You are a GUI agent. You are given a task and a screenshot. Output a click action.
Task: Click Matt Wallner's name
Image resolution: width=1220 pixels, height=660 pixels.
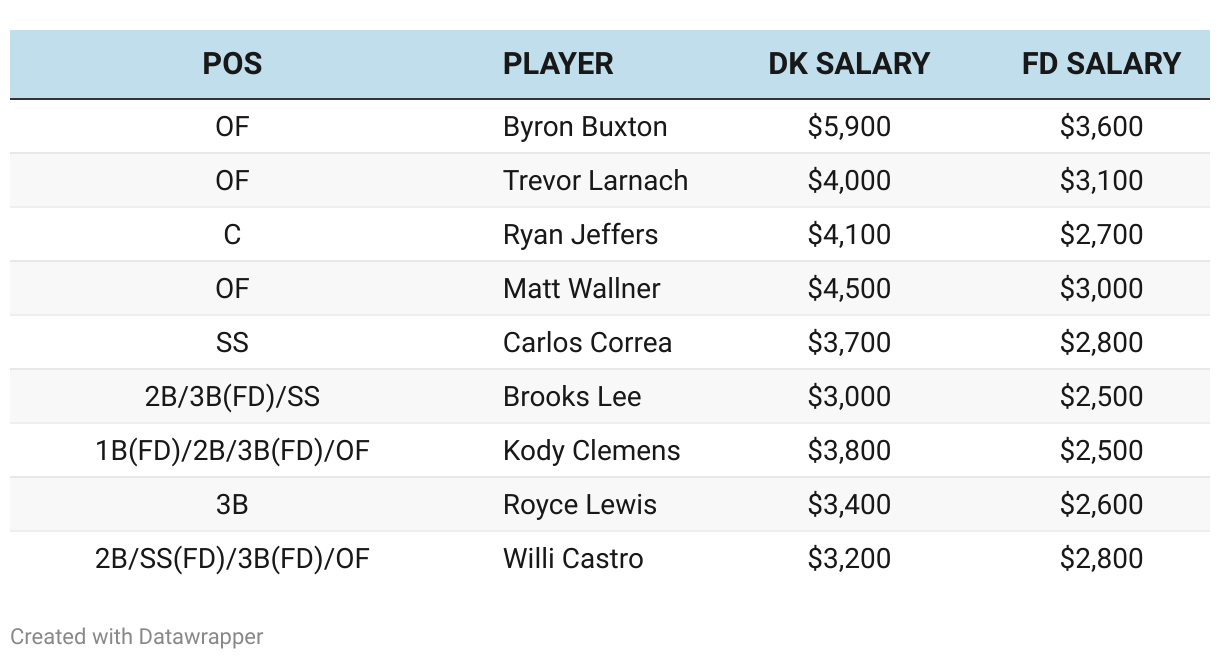click(x=582, y=289)
